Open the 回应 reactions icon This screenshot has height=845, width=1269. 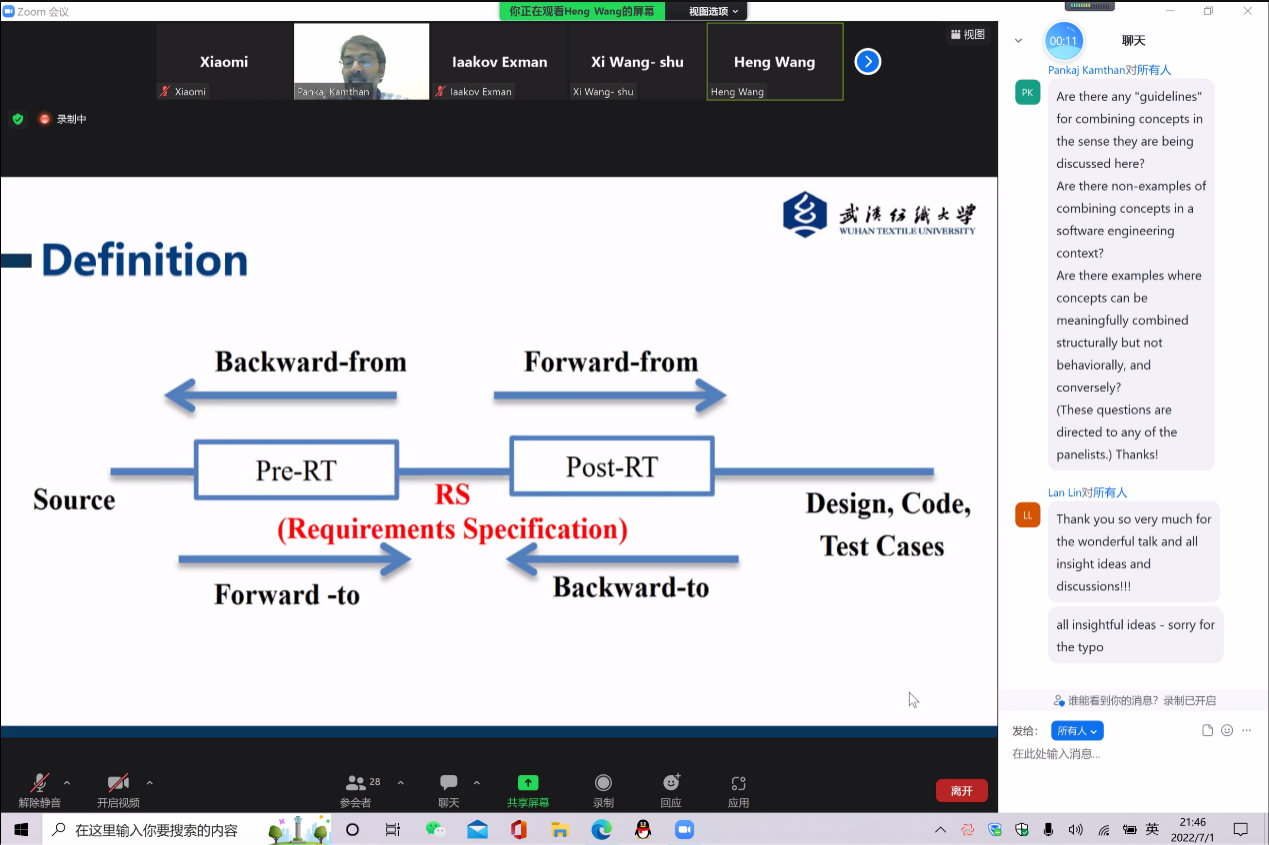pos(671,784)
